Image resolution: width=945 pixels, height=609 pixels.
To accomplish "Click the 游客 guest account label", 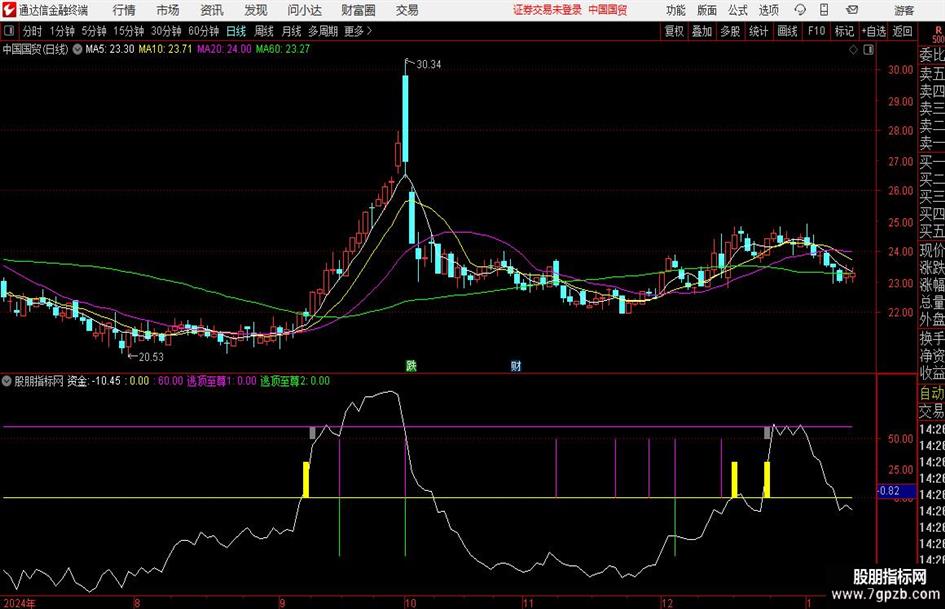I will click(x=903, y=10).
